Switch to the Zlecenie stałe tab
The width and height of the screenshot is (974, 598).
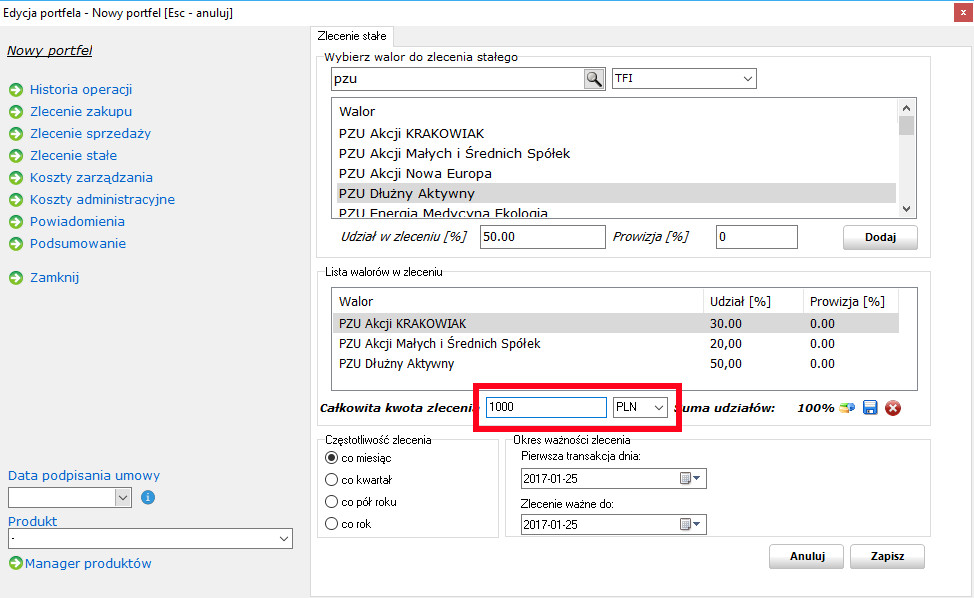pyautogui.click(x=351, y=36)
